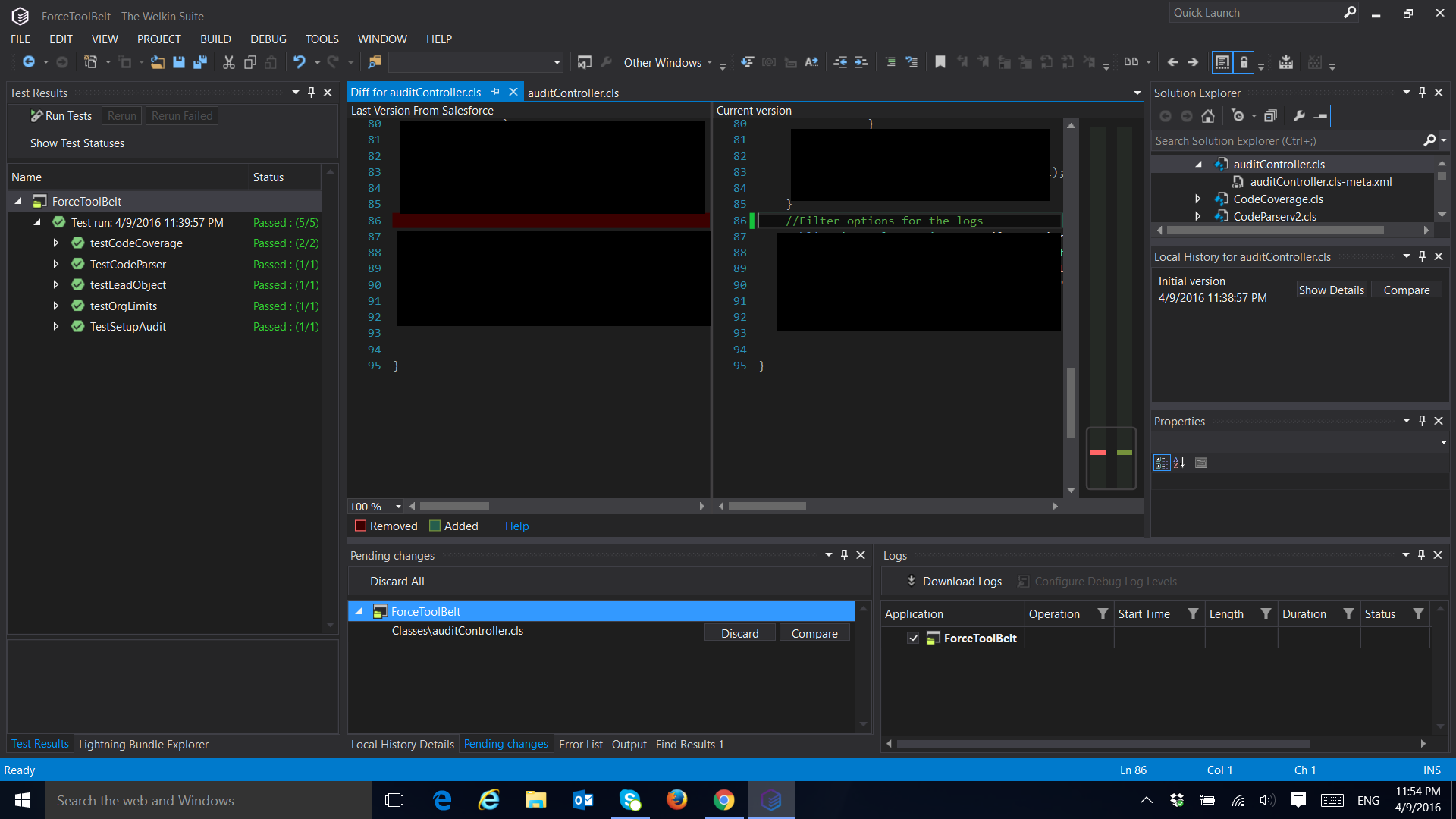Click the Download Logs icon

point(912,581)
